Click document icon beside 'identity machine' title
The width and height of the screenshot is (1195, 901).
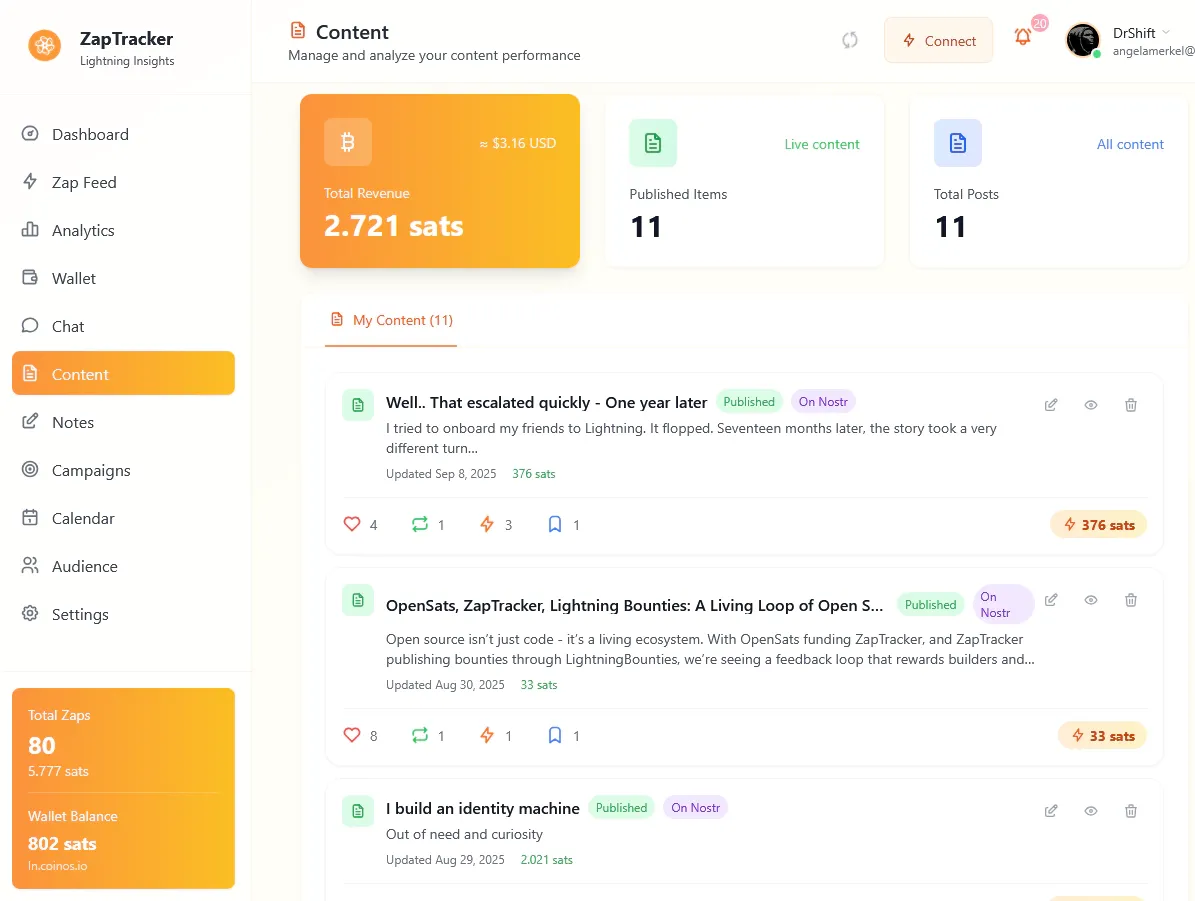(358, 812)
